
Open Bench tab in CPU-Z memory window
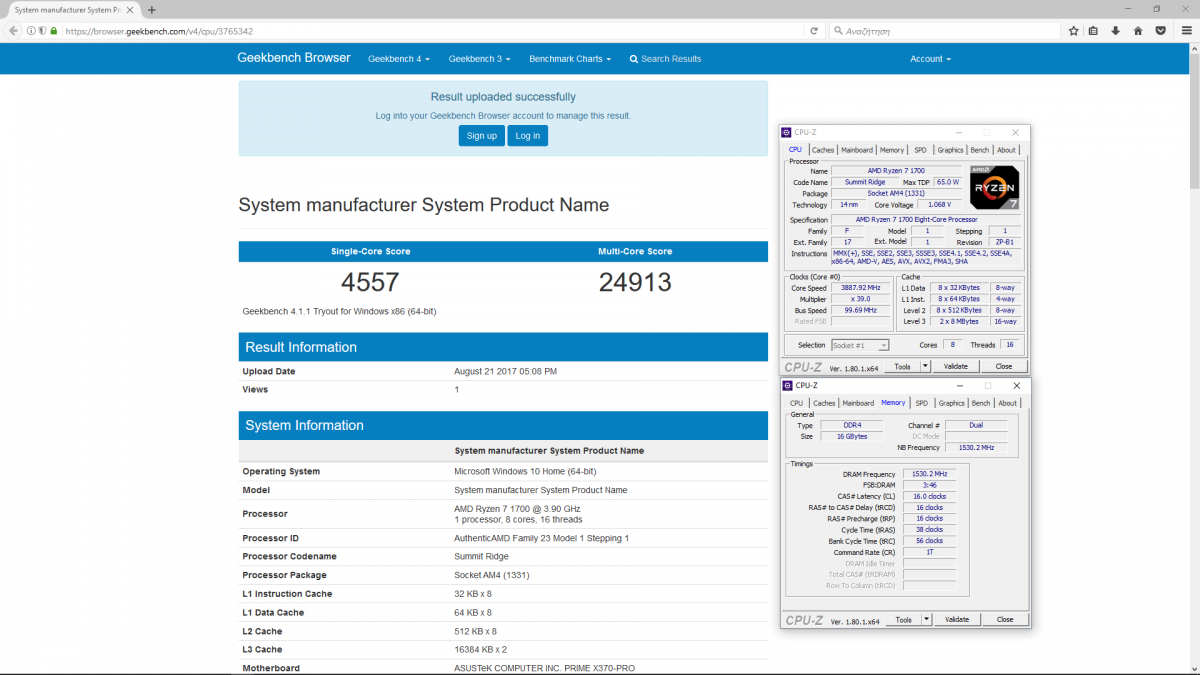click(981, 403)
